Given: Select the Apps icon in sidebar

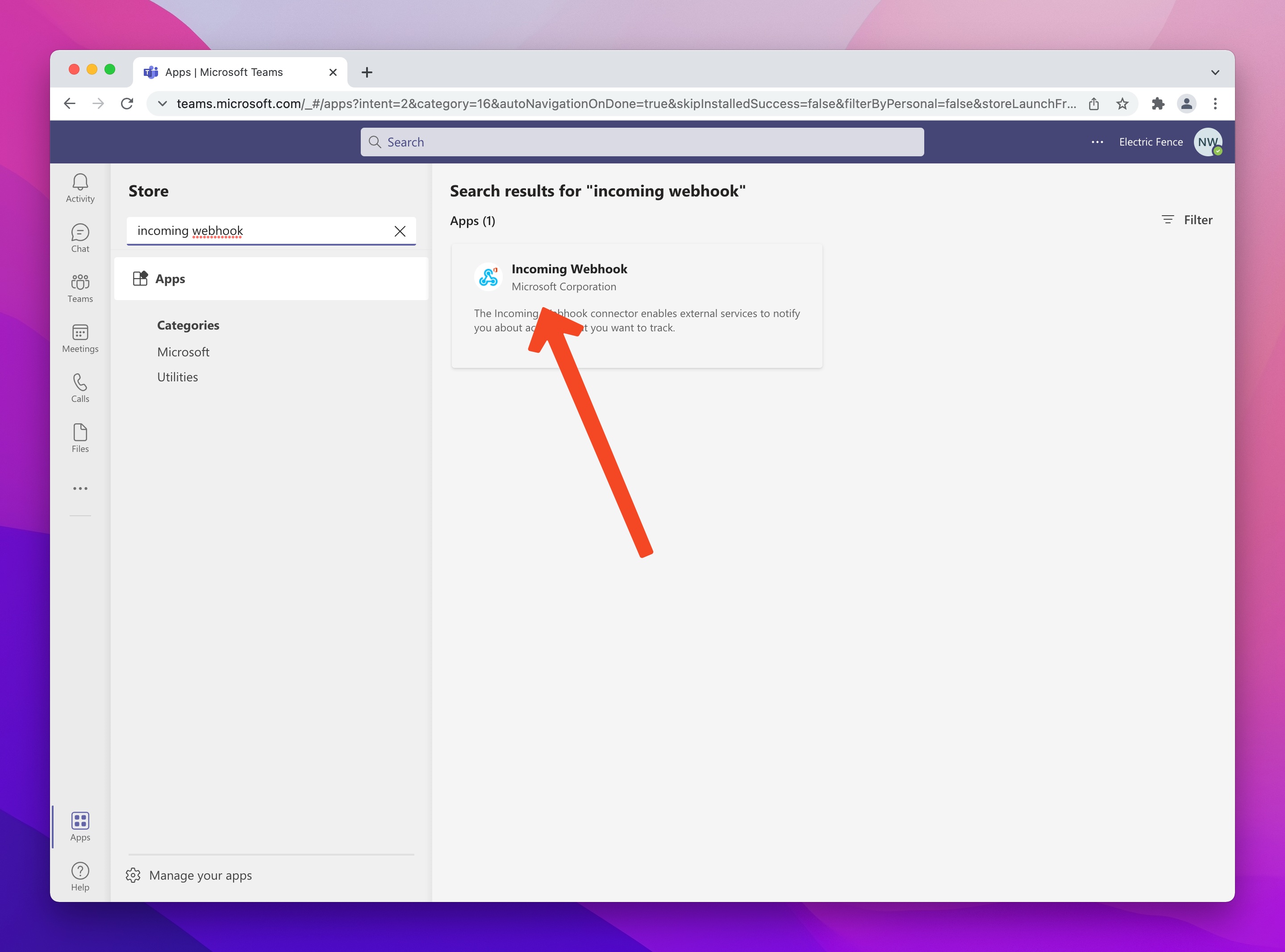Looking at the screenshot, I should 80,827.
